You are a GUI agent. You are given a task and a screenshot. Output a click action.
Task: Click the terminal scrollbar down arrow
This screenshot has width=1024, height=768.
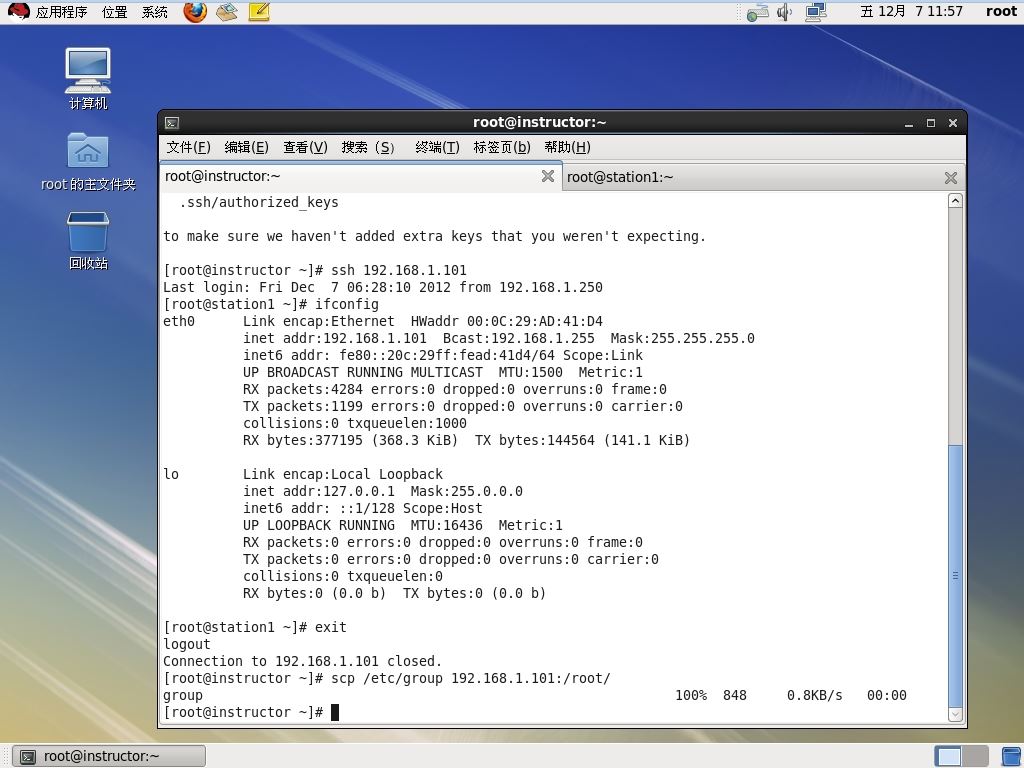click(x=955, y=714)
